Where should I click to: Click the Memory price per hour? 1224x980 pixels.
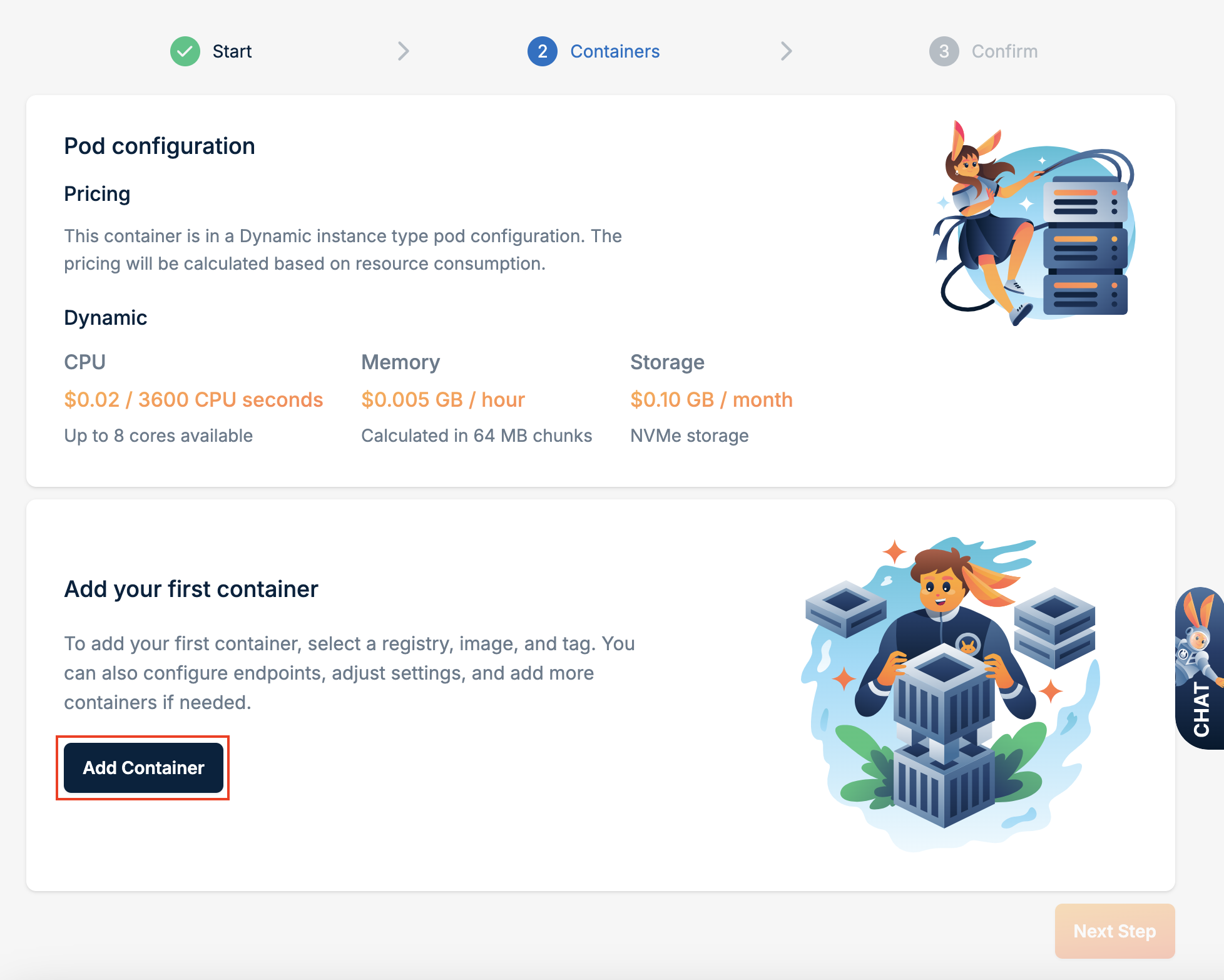443,399
